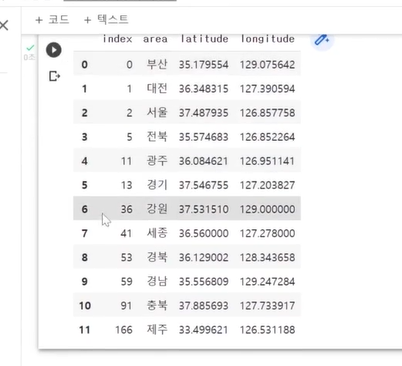Image resolution: width=402 pixels, height=366 pixels.
Task: Click longitude value 126.852264
Action: (267, 137)
